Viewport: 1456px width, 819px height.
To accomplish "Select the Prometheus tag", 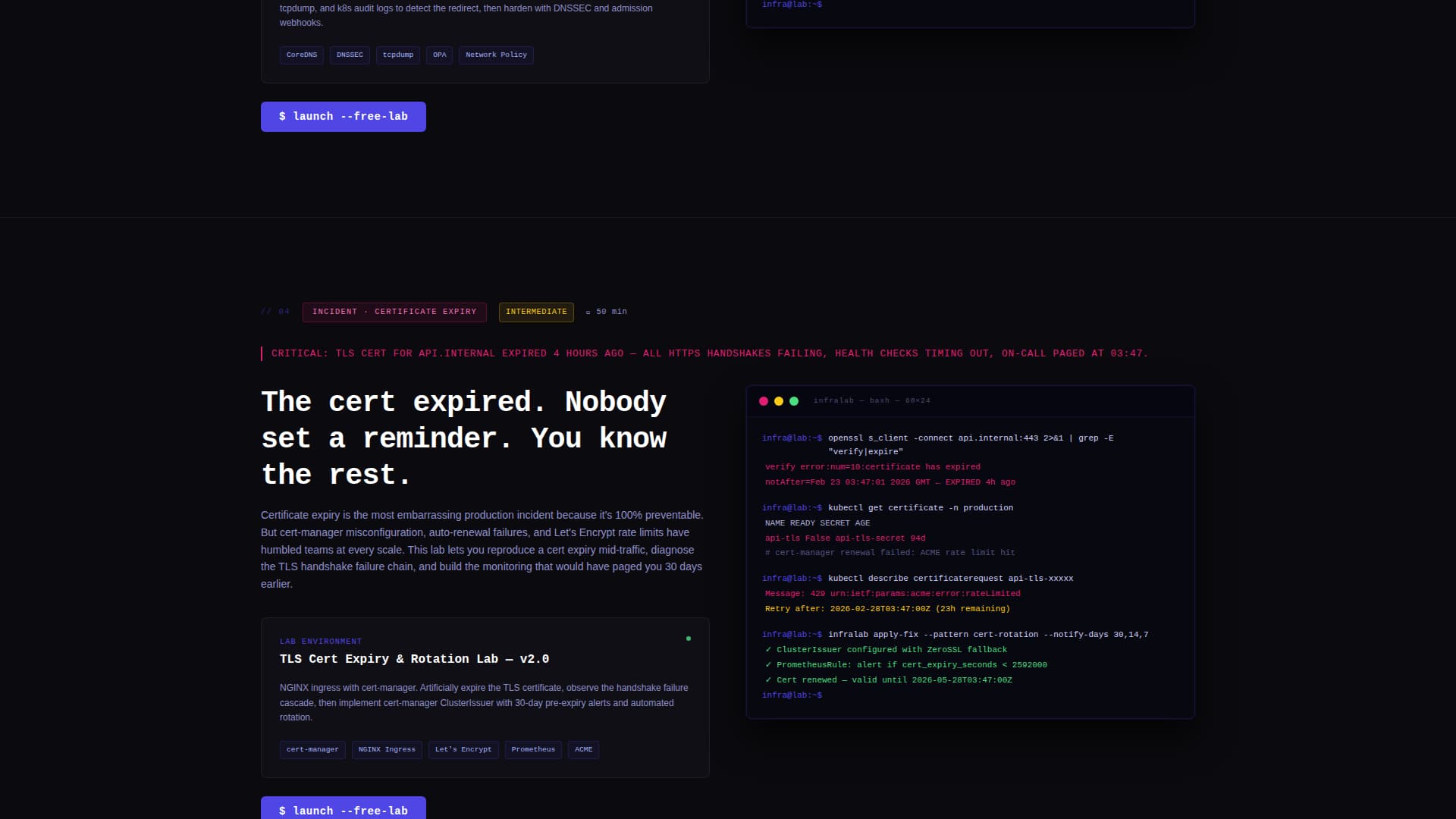I will click(x=533, y=750).
